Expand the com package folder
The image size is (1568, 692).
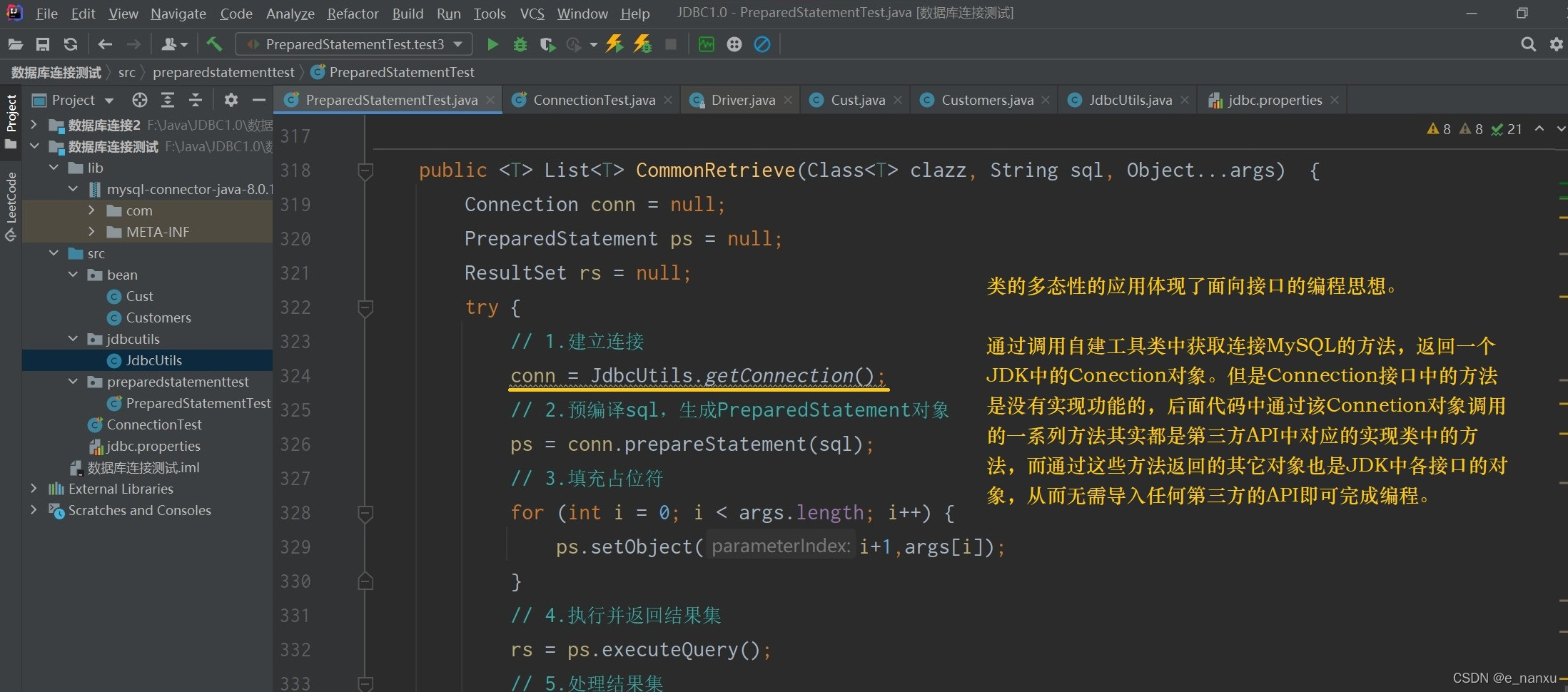coord(91,210)
